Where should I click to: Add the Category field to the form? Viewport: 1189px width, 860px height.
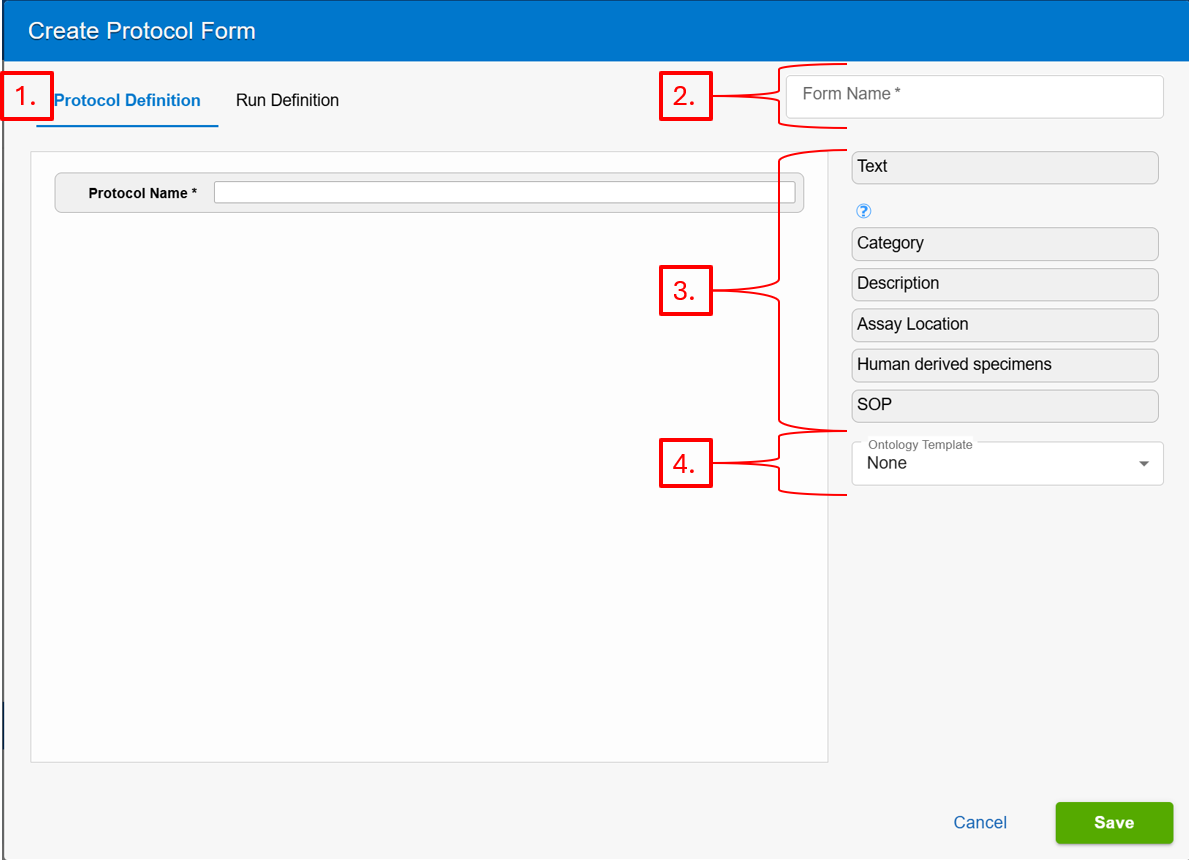point(1004,243)
